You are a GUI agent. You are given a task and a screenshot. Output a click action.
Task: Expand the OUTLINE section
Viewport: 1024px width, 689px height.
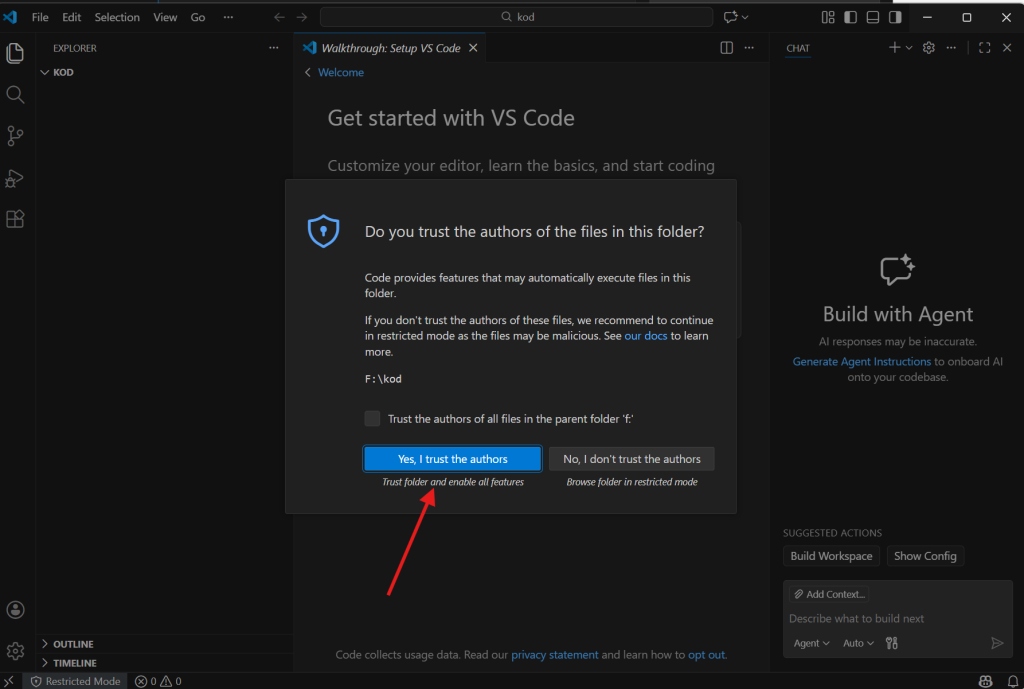(x=73, y=644)
